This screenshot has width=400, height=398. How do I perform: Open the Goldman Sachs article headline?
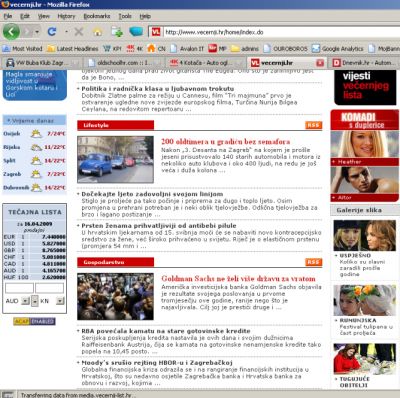tap(238, 278)
